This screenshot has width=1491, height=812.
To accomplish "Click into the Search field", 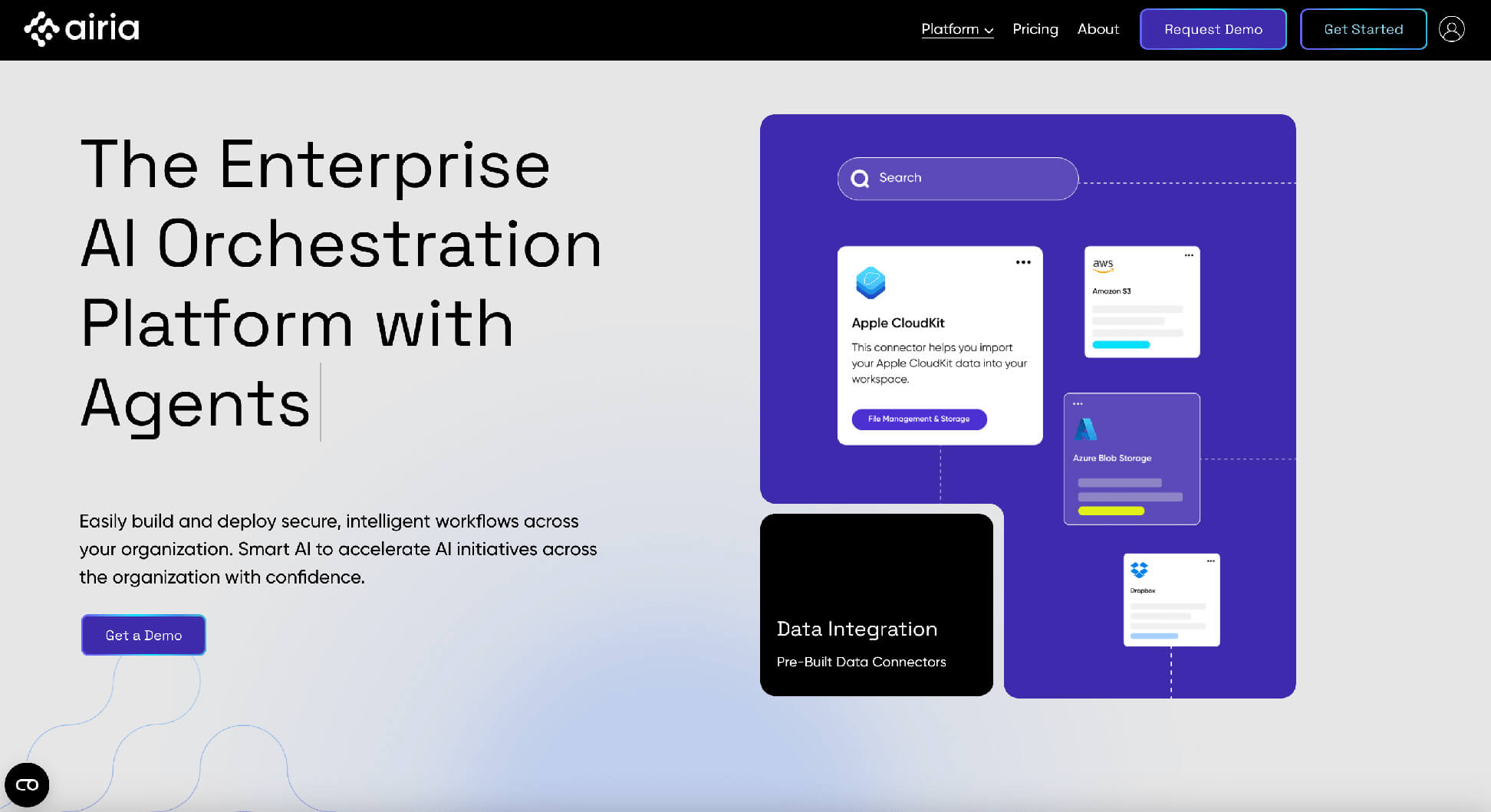I will coord(957,178).
